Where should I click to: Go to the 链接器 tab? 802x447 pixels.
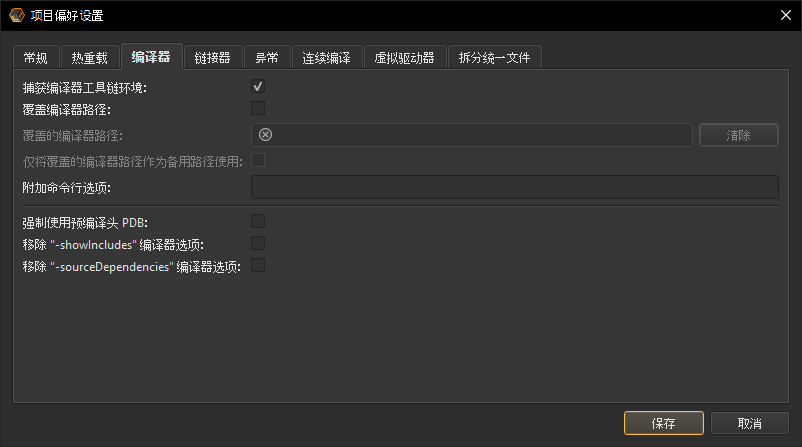coord(212,58)
